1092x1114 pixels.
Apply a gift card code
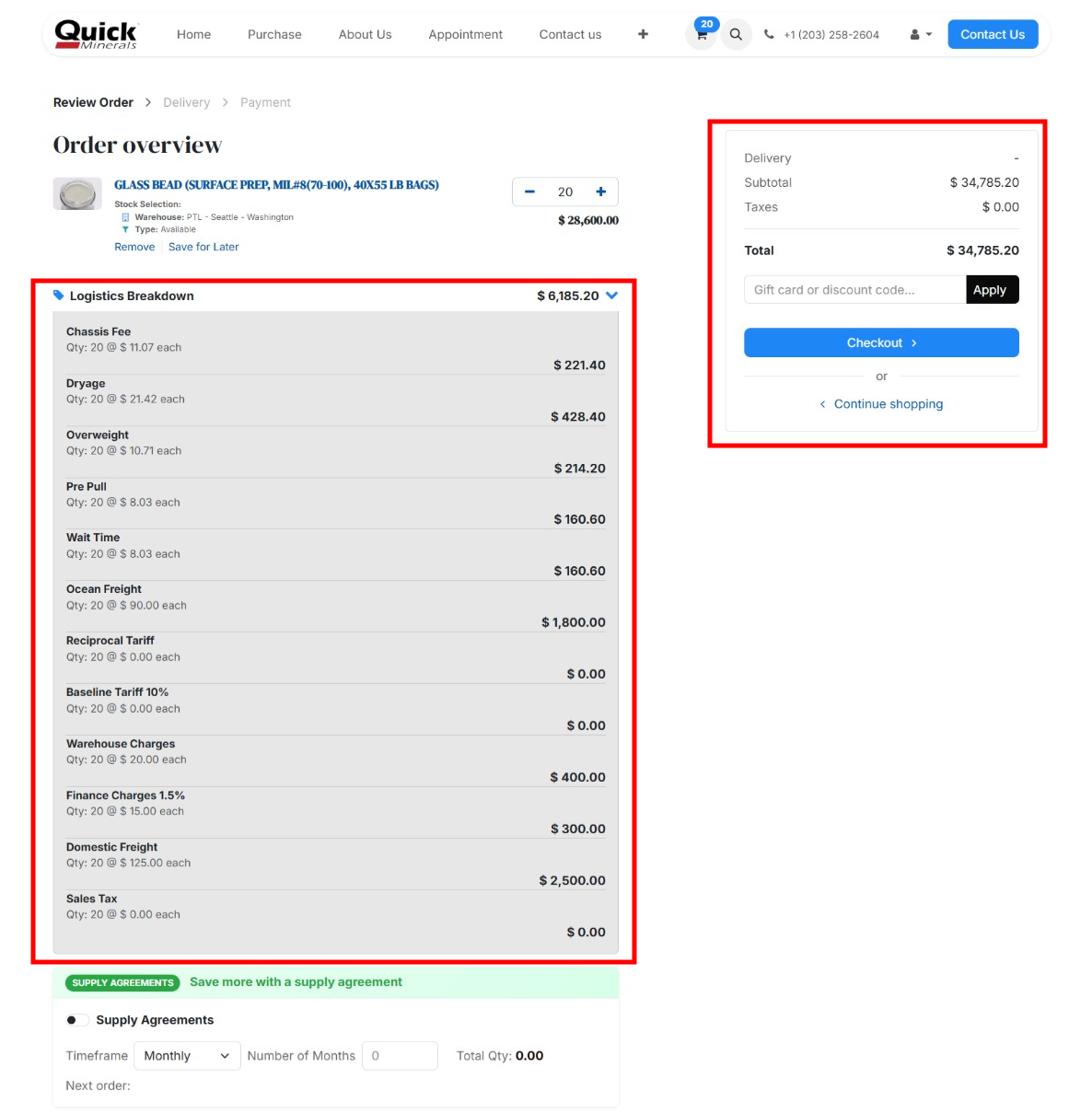click(992, 289)
